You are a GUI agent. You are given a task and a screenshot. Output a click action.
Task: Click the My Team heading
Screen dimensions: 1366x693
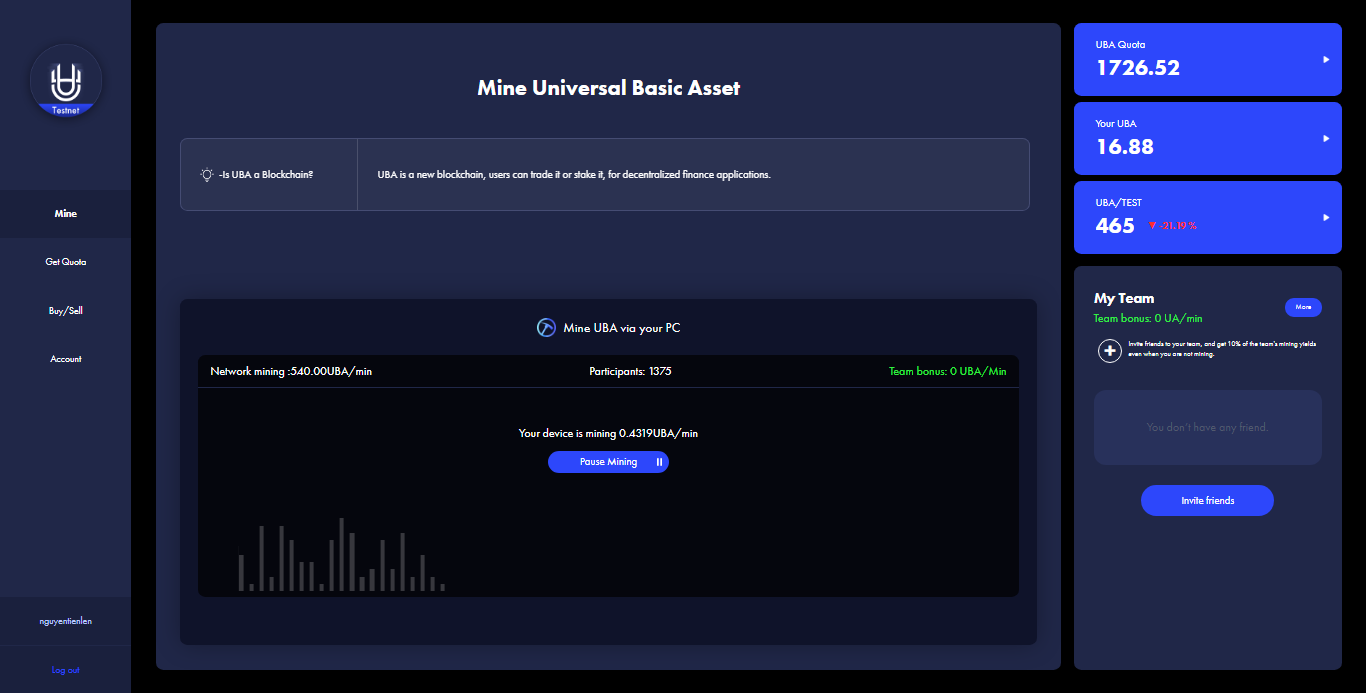[x=1124, y=298]
